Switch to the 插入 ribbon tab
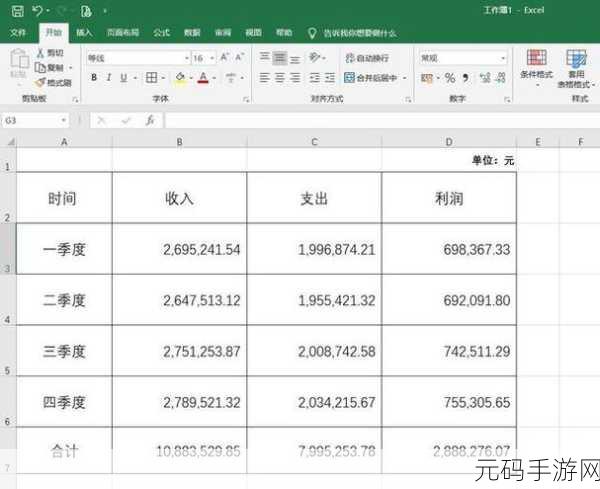Image resolution: width=600 pixels, height=489 pixels. click(84, 33)
